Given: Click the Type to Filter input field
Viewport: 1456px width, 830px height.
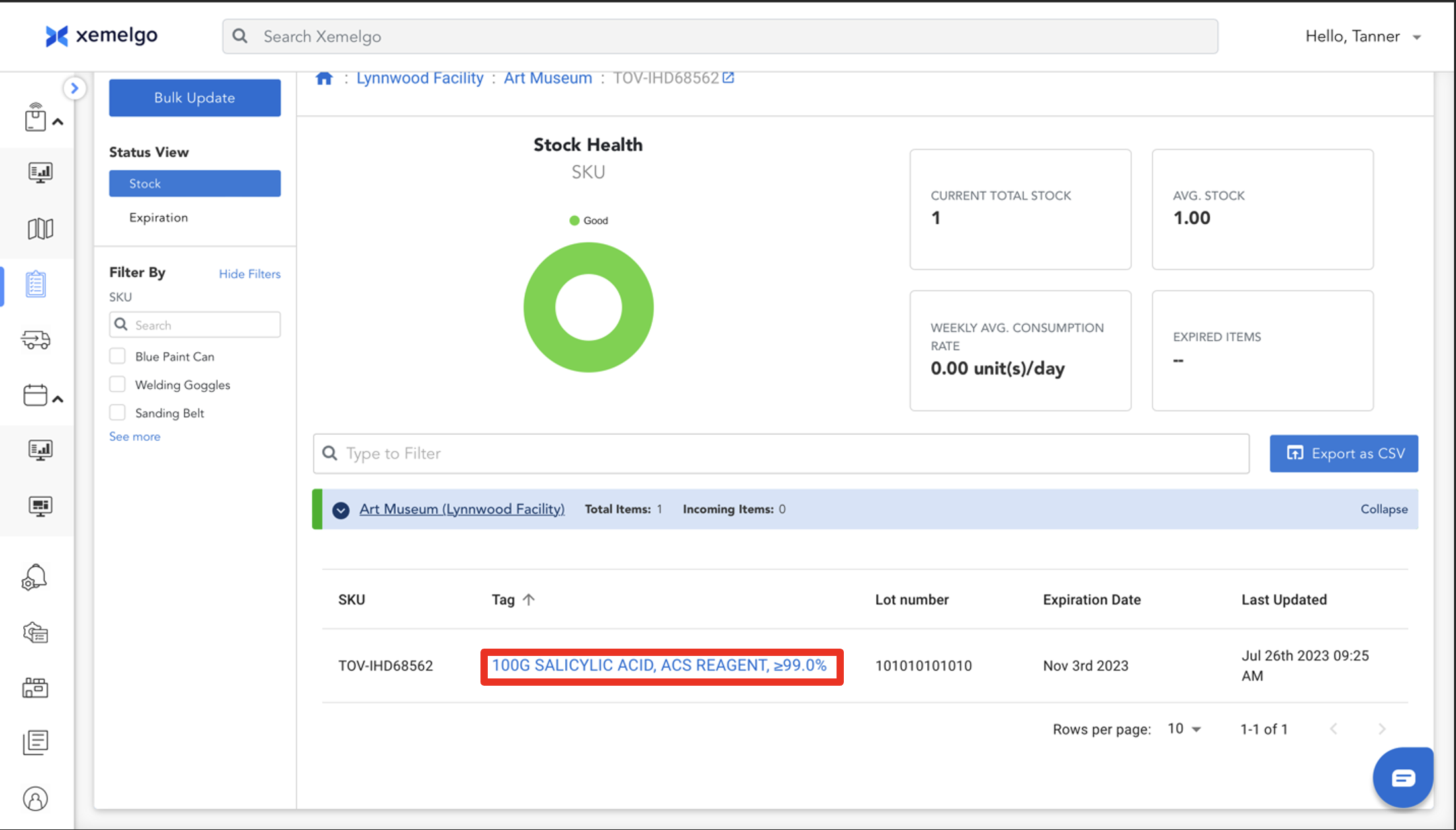Looking at the screenshot, I should pos(781,453).
